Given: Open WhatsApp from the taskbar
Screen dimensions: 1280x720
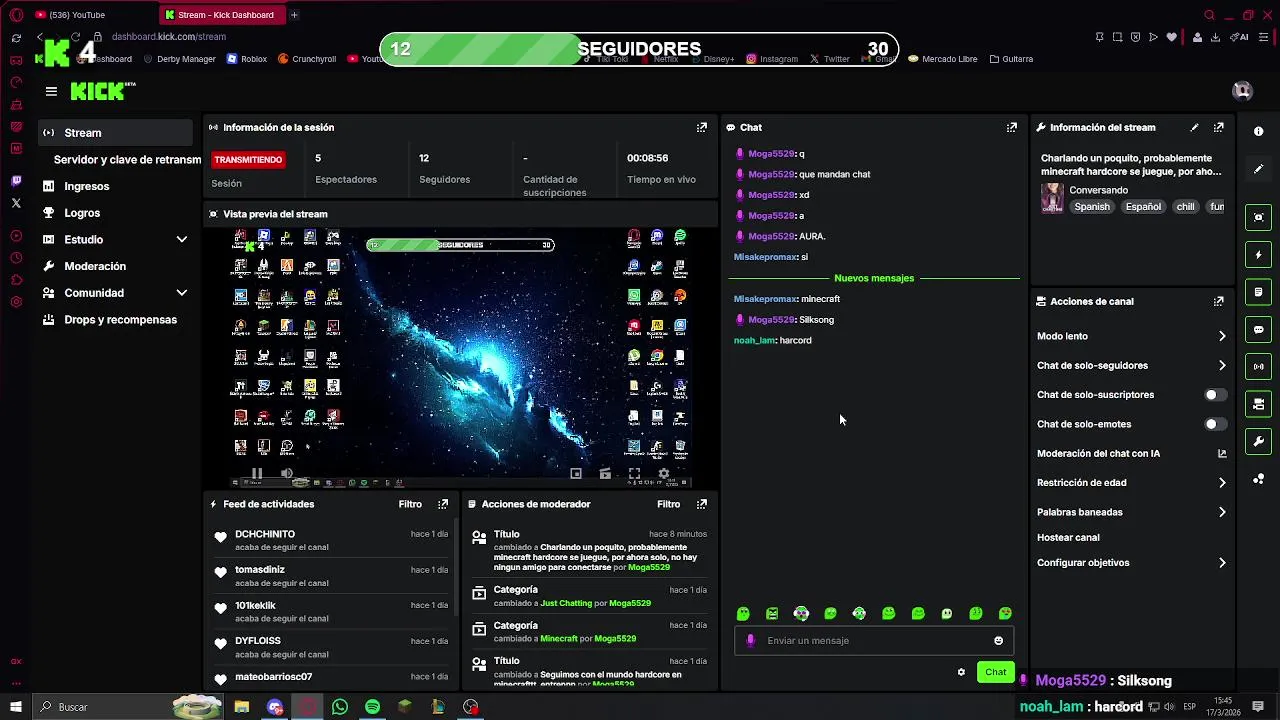Looking at the screenshot, I should (x=340, y=707).
